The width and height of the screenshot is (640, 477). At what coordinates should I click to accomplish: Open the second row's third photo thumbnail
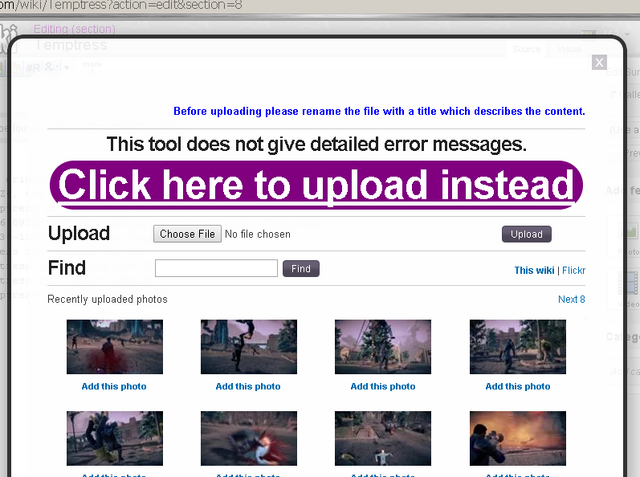(x=383, y=438)
